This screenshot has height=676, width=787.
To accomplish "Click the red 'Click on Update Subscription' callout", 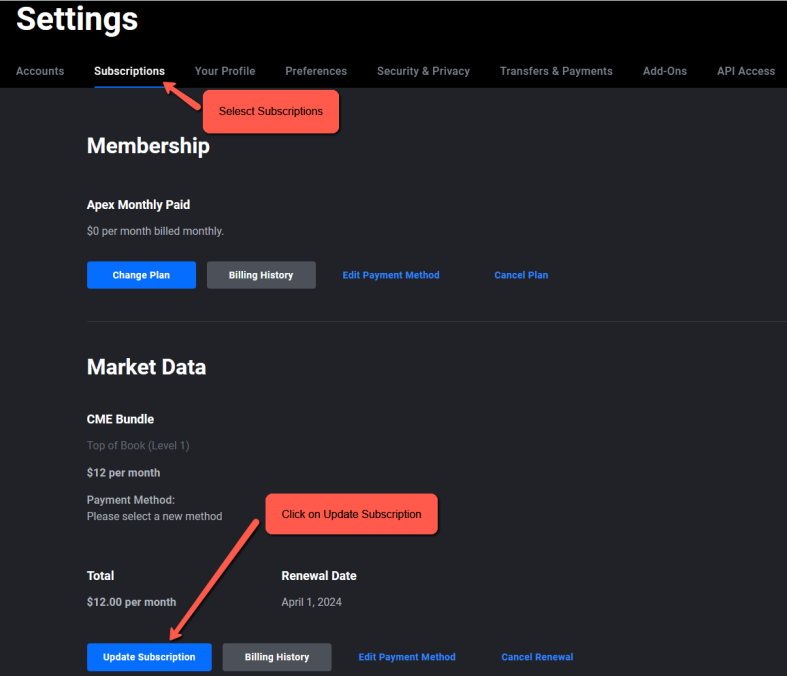I will [351, 514].
